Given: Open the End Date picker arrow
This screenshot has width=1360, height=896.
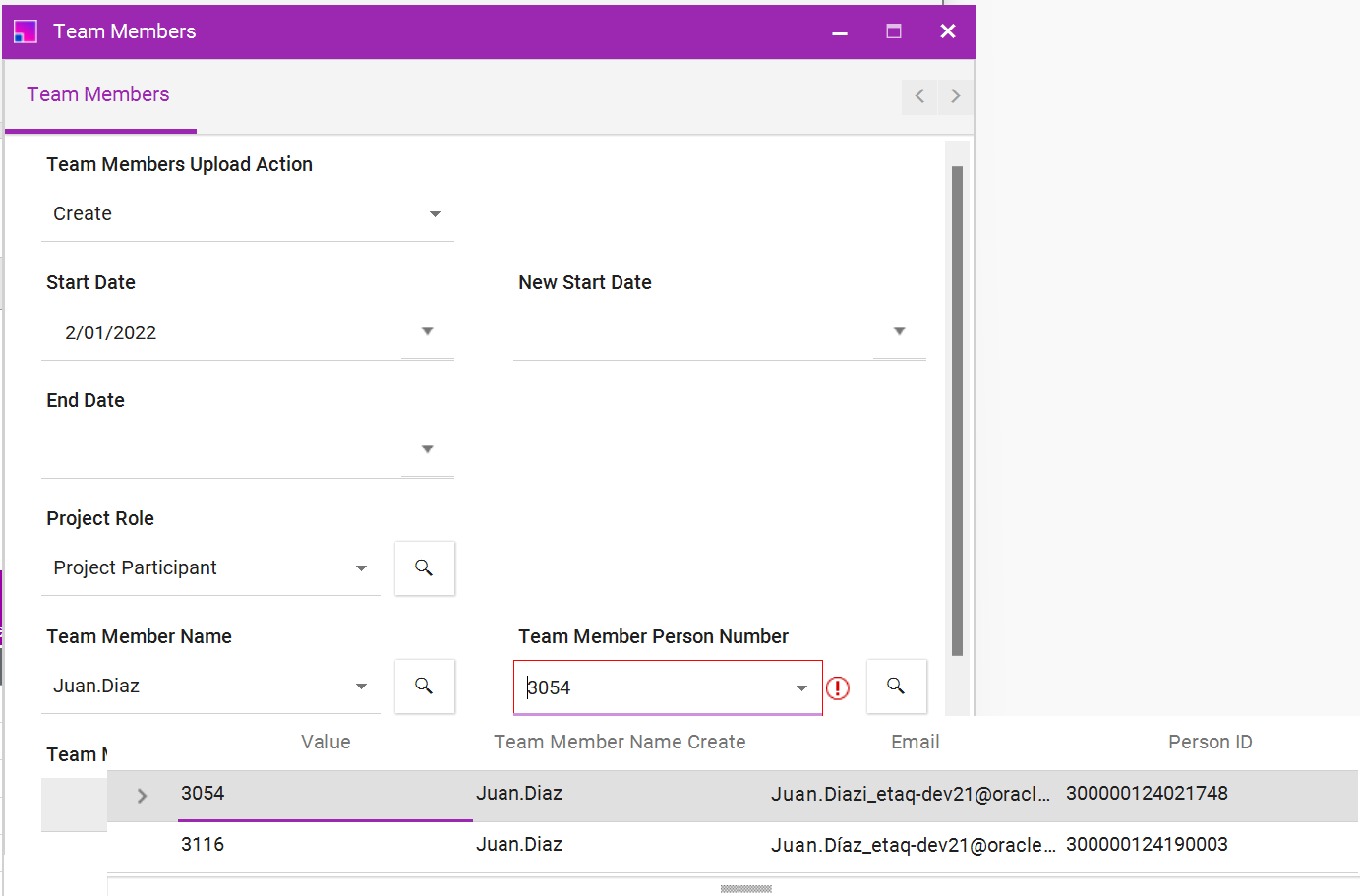Looking at the screenshot, I should point(427,449).
